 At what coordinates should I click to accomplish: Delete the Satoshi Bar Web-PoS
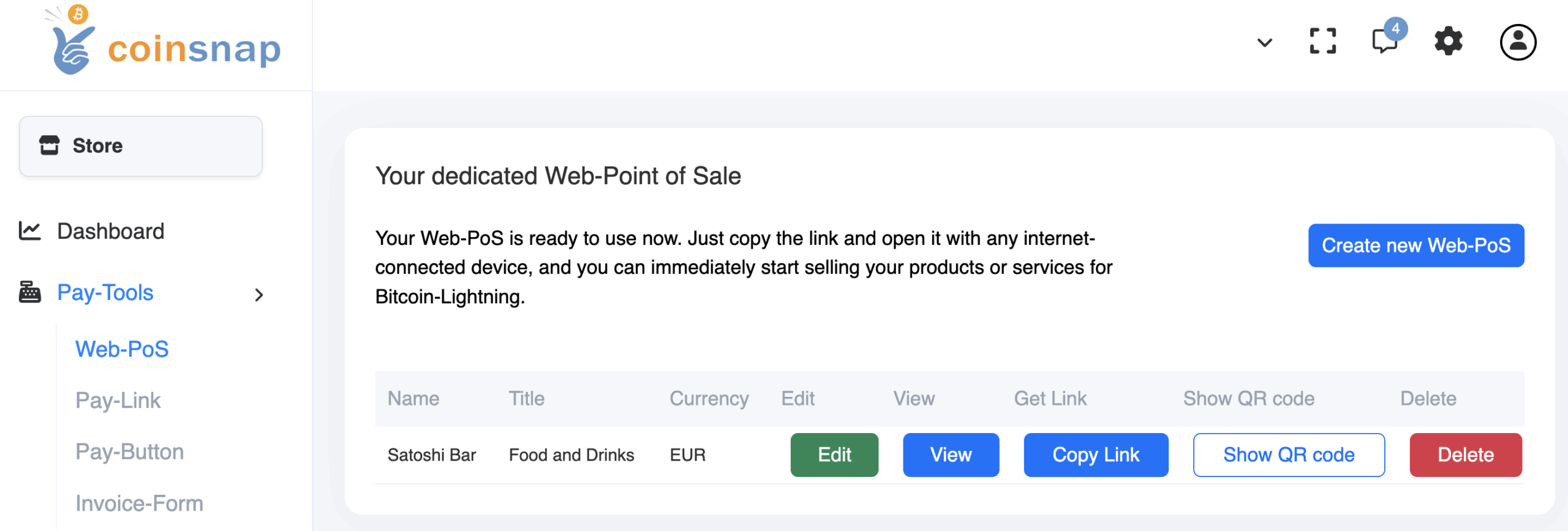pyautogui.click(x=1466, y=454)
